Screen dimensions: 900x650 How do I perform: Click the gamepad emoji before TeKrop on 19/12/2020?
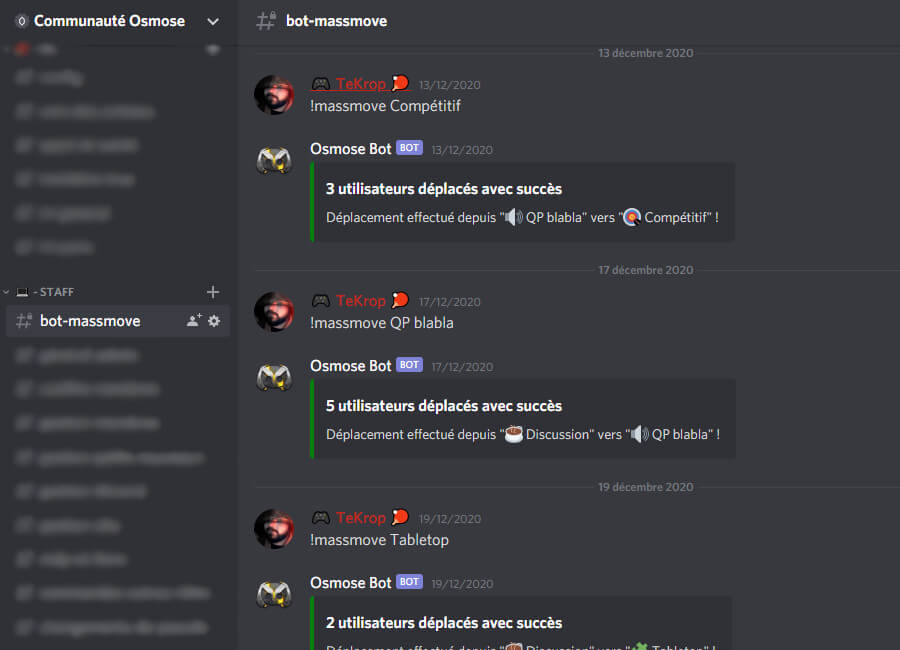pos(321,518)
